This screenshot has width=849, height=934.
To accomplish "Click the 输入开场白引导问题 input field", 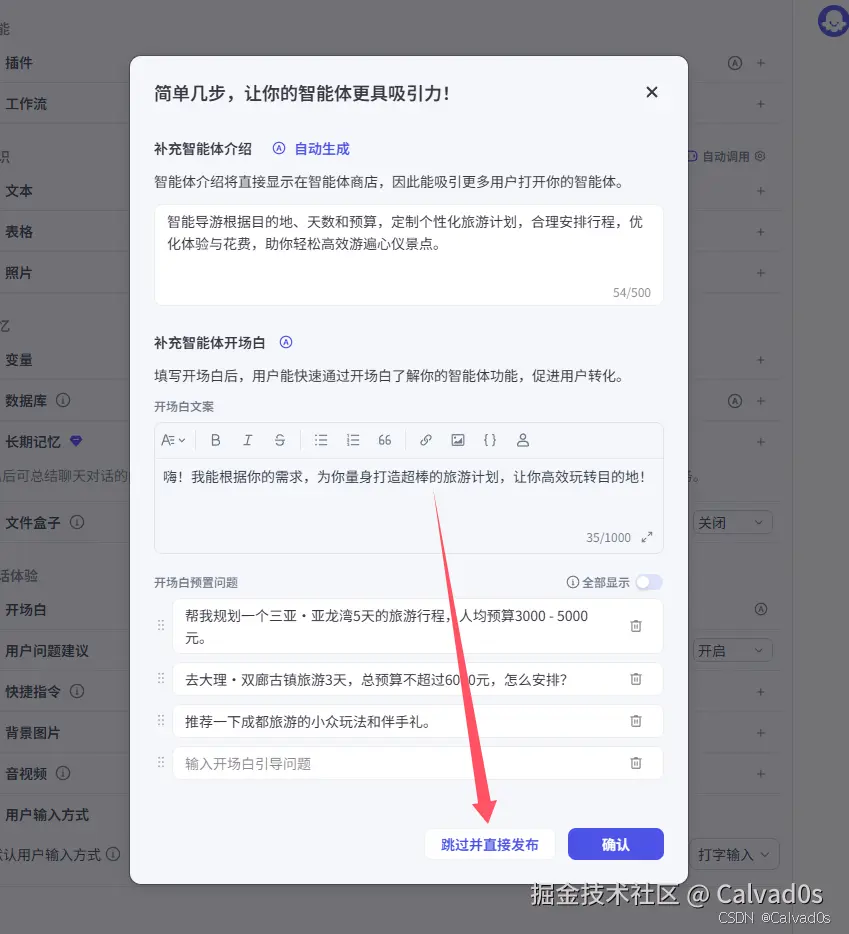I will 417,763.
